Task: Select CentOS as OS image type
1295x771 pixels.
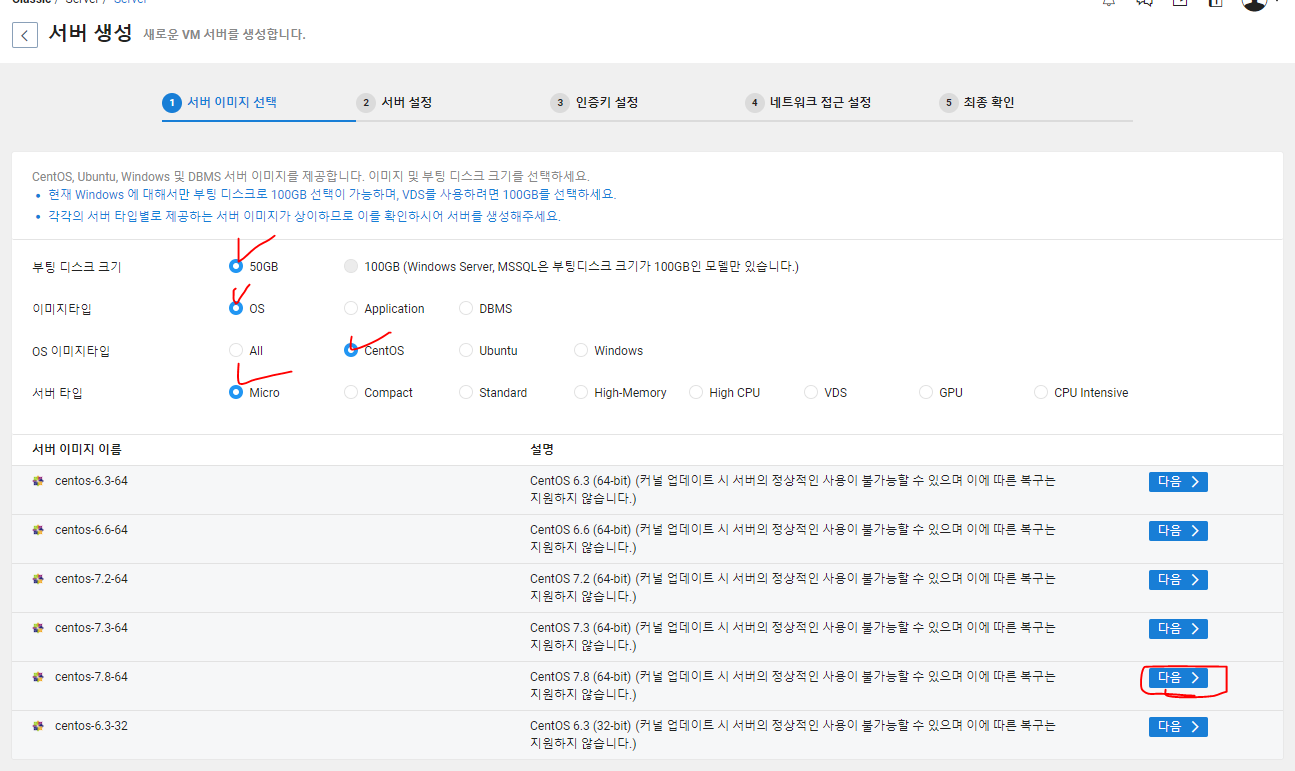Action: (x=350, y=350)
